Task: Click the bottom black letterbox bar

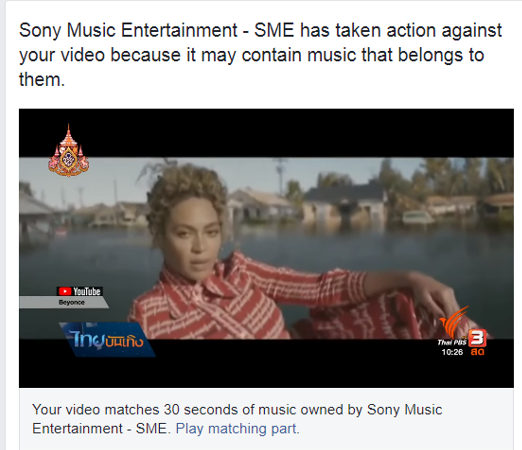Action: click(266, 363)
